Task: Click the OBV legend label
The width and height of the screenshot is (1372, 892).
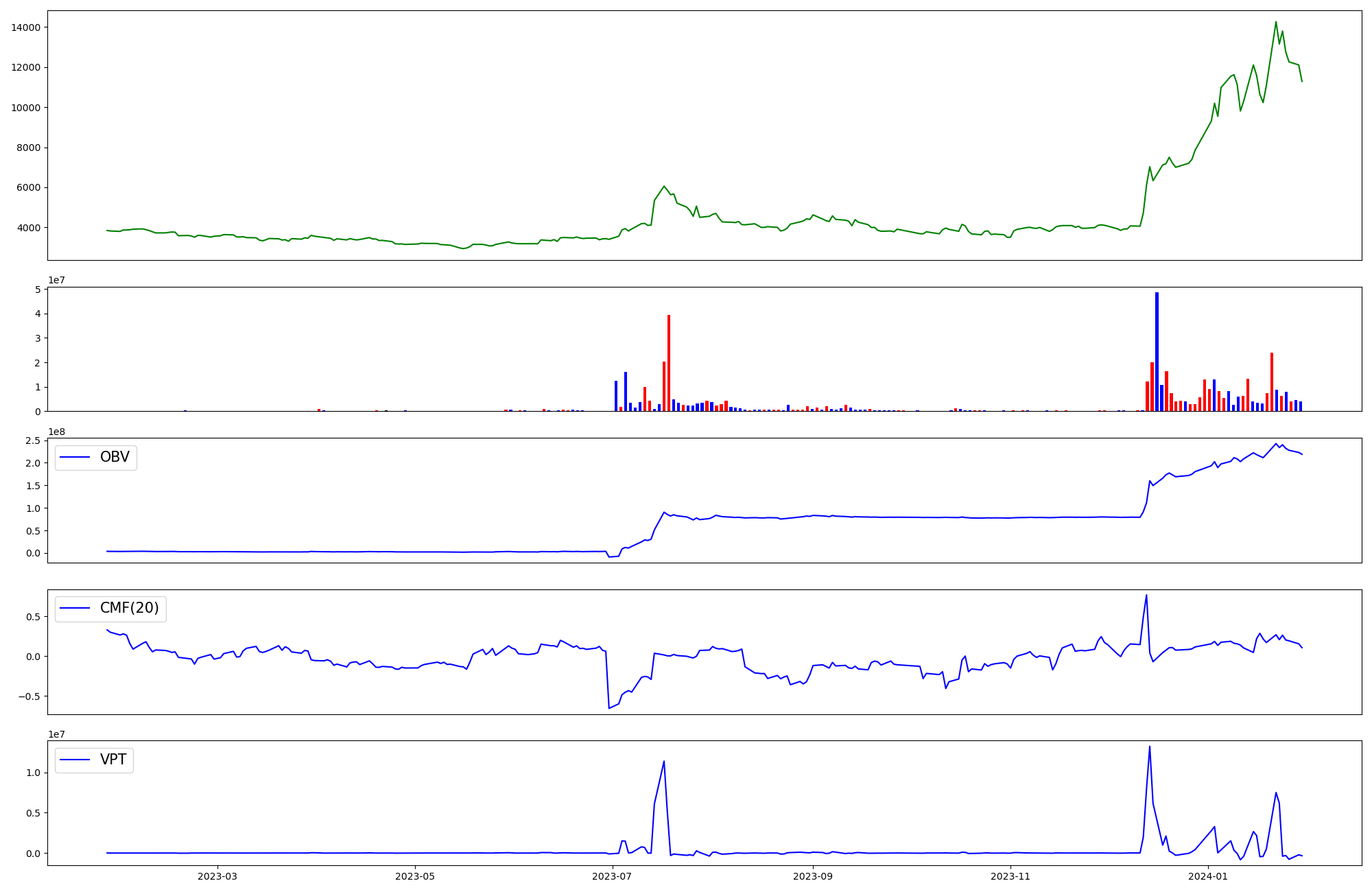Action: click(115, 457)
